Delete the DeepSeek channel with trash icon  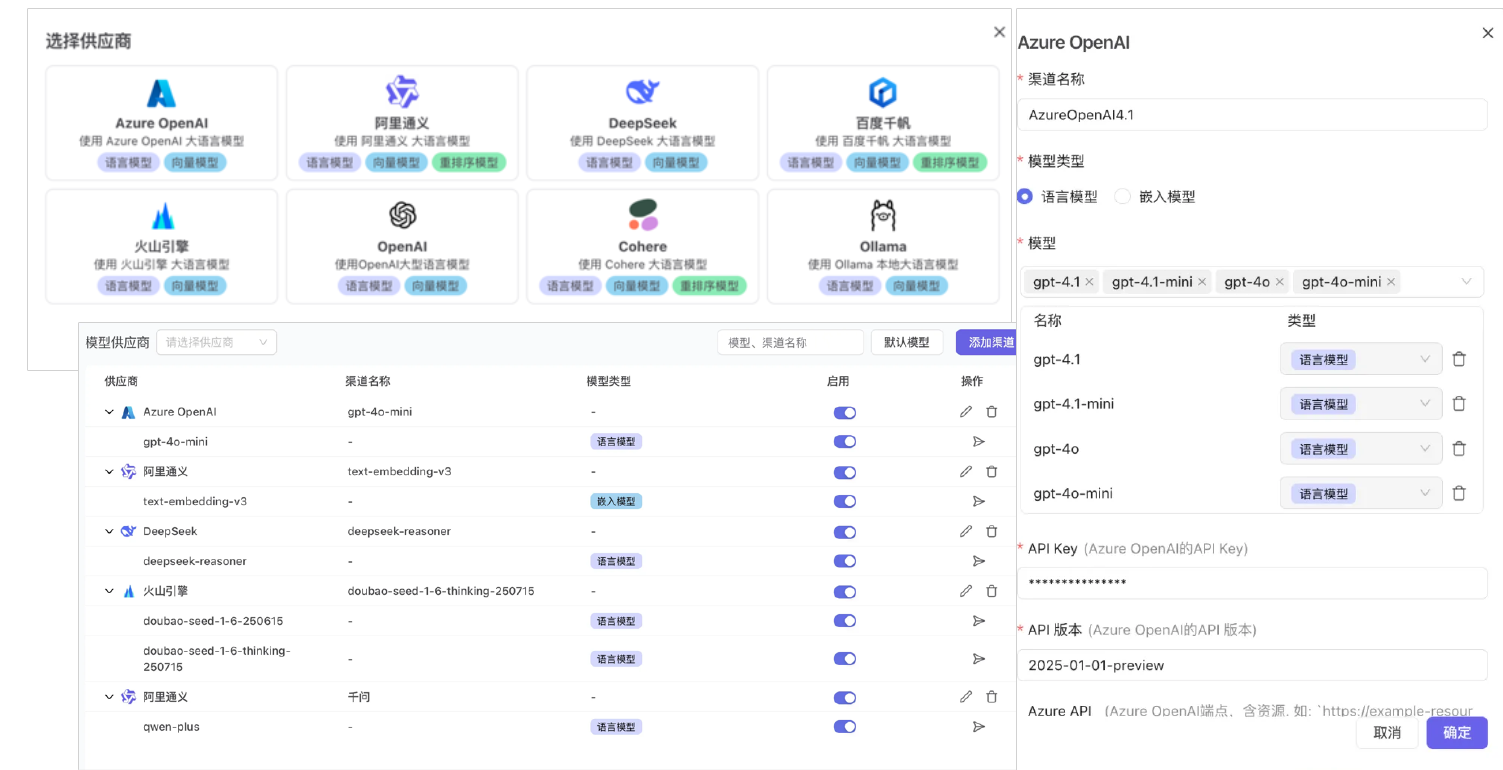click(x=991, y=532)
